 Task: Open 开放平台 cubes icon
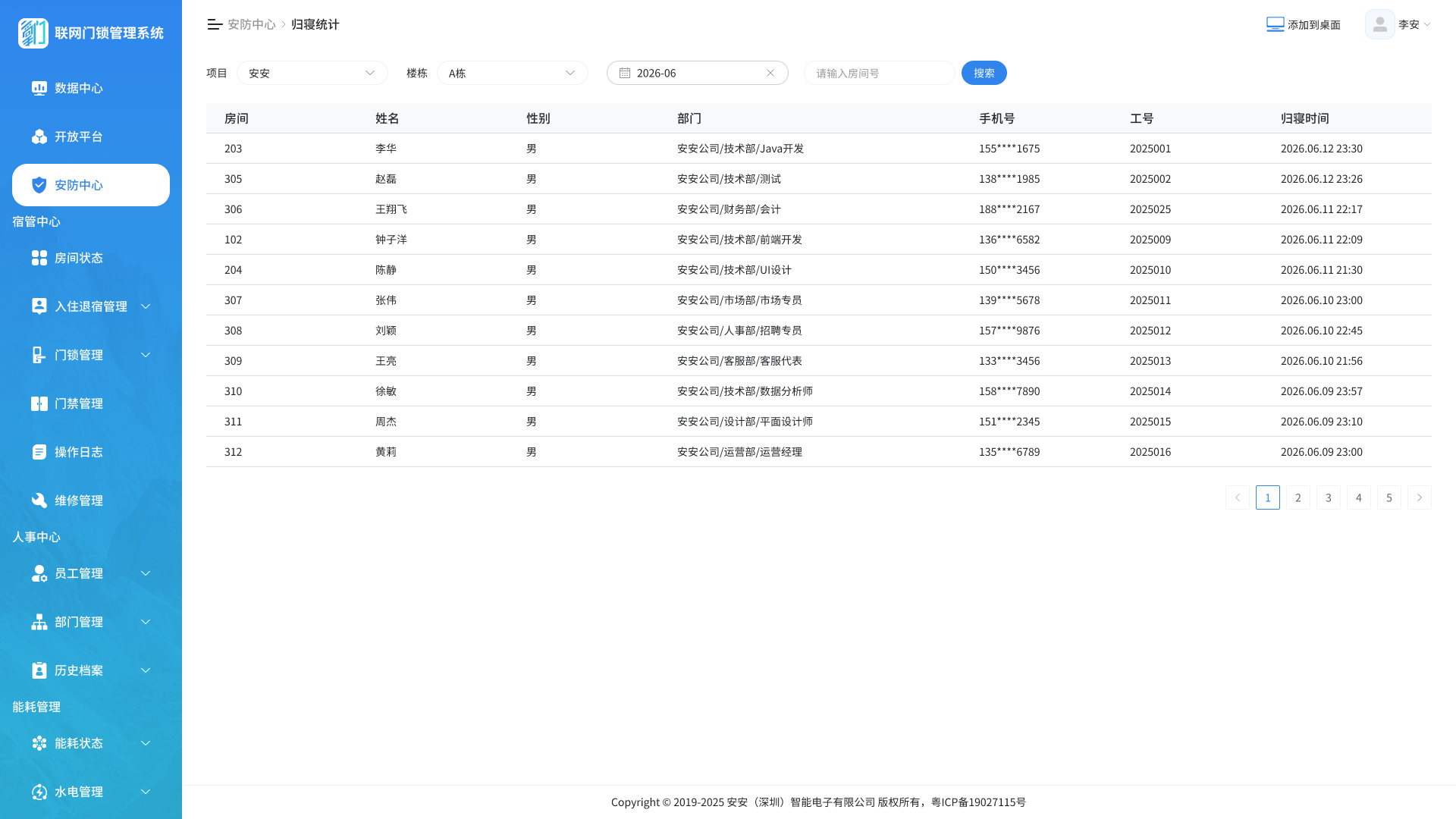(x=39, y=136)
